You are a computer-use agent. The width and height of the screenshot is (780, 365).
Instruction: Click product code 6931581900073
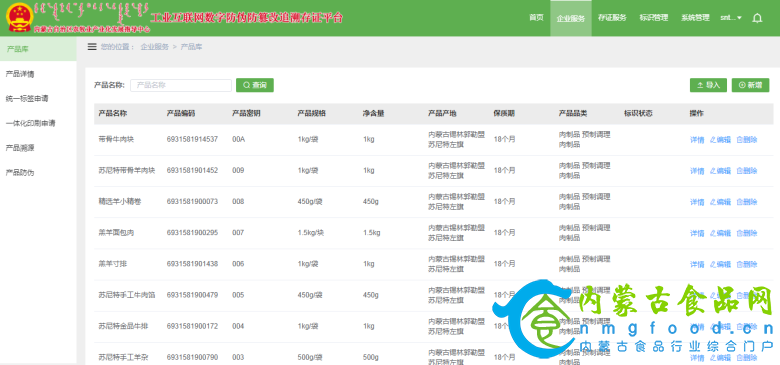(x=192, y=201)
